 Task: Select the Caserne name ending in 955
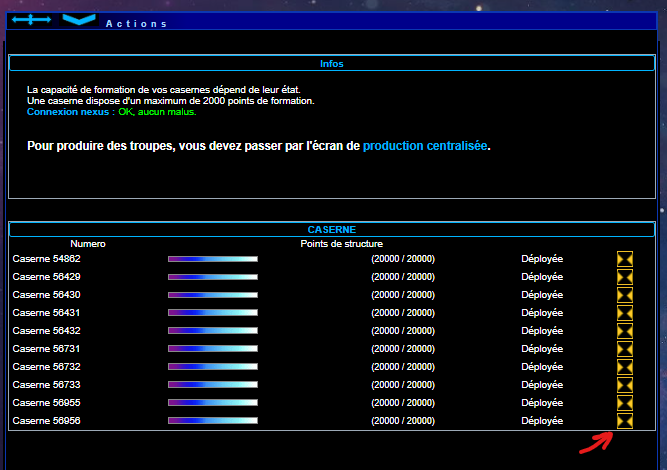click(46, 403)
